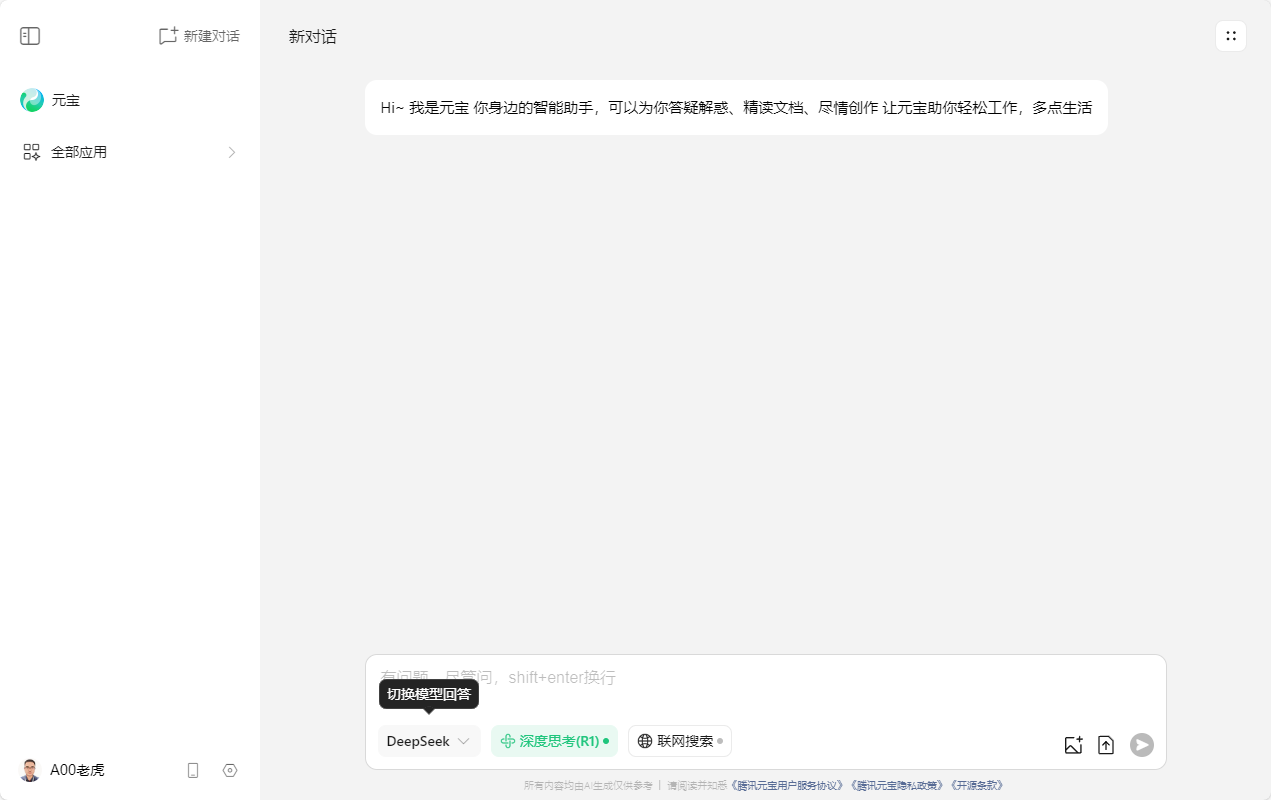Click the grid layout icon at top right
Viewport: 1271px width, 800px height.
(x=1230, y=35)
